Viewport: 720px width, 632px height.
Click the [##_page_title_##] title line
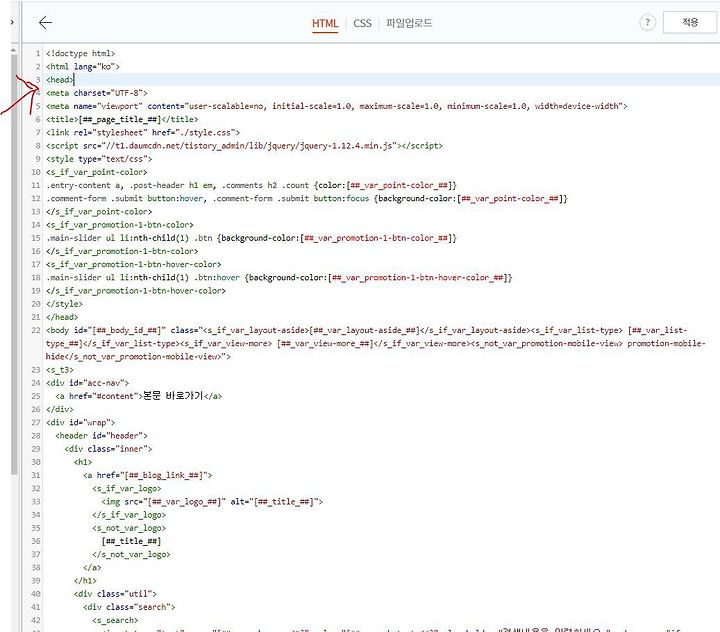pyautogui.click(x=122, y=119)
